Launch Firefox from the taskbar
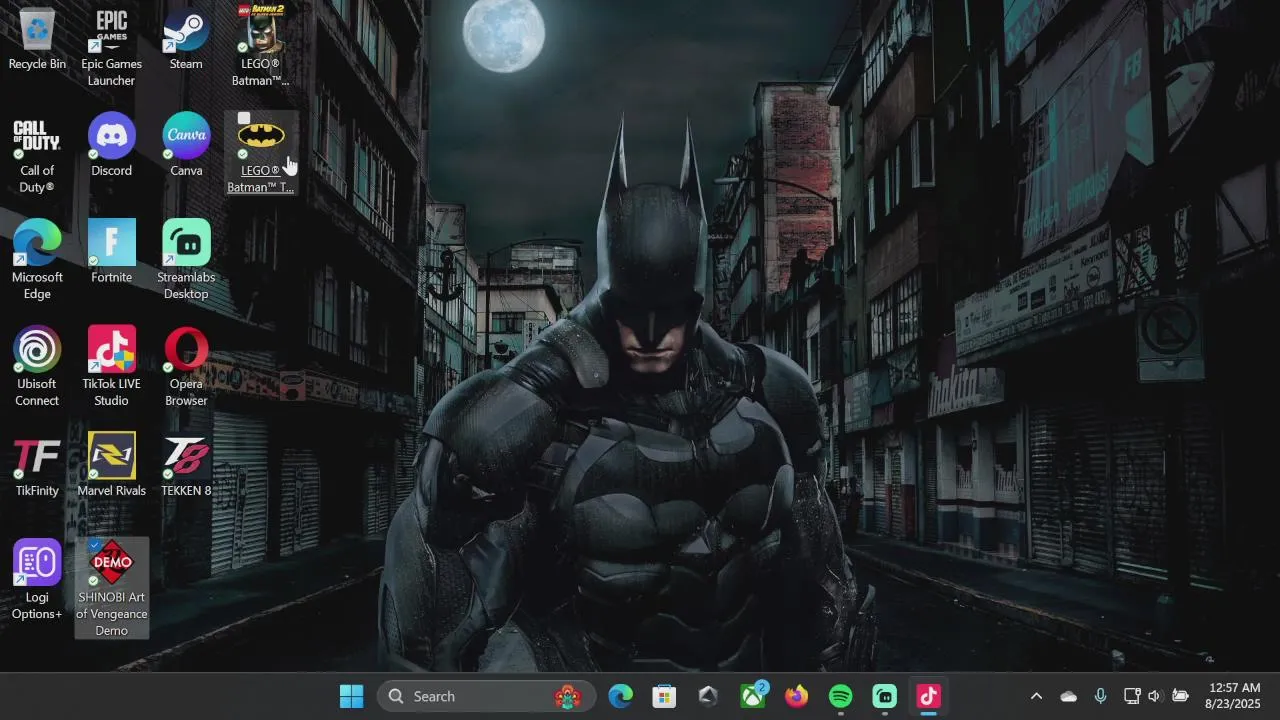 click(x=796, y=696)
